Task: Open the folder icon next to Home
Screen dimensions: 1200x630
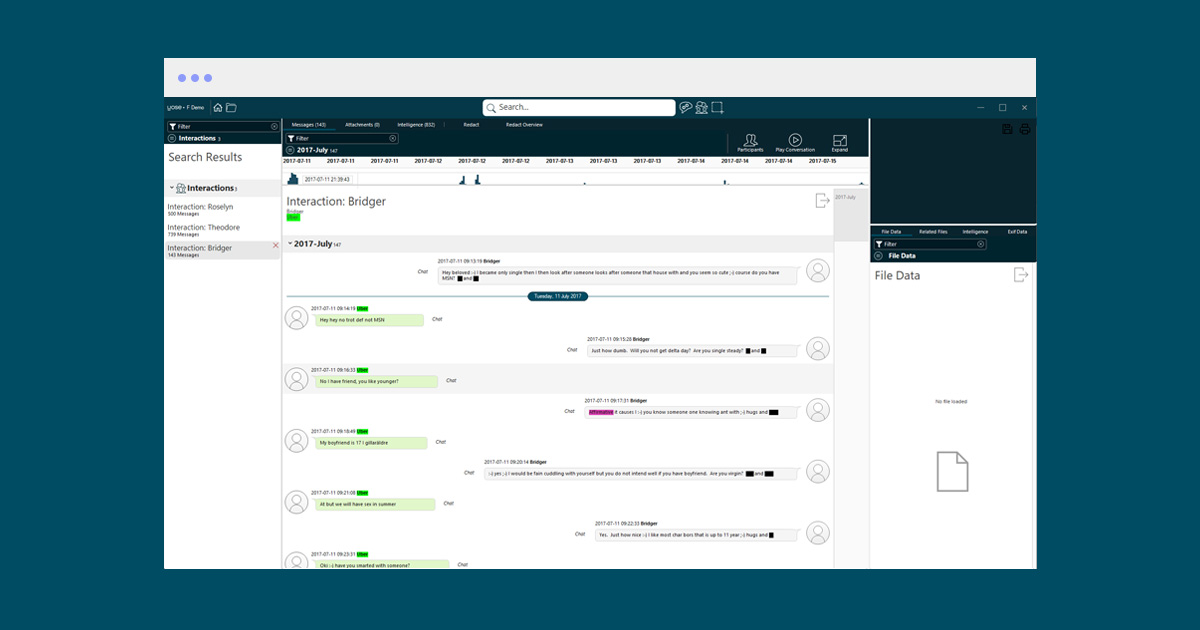Action: [231, 108]
